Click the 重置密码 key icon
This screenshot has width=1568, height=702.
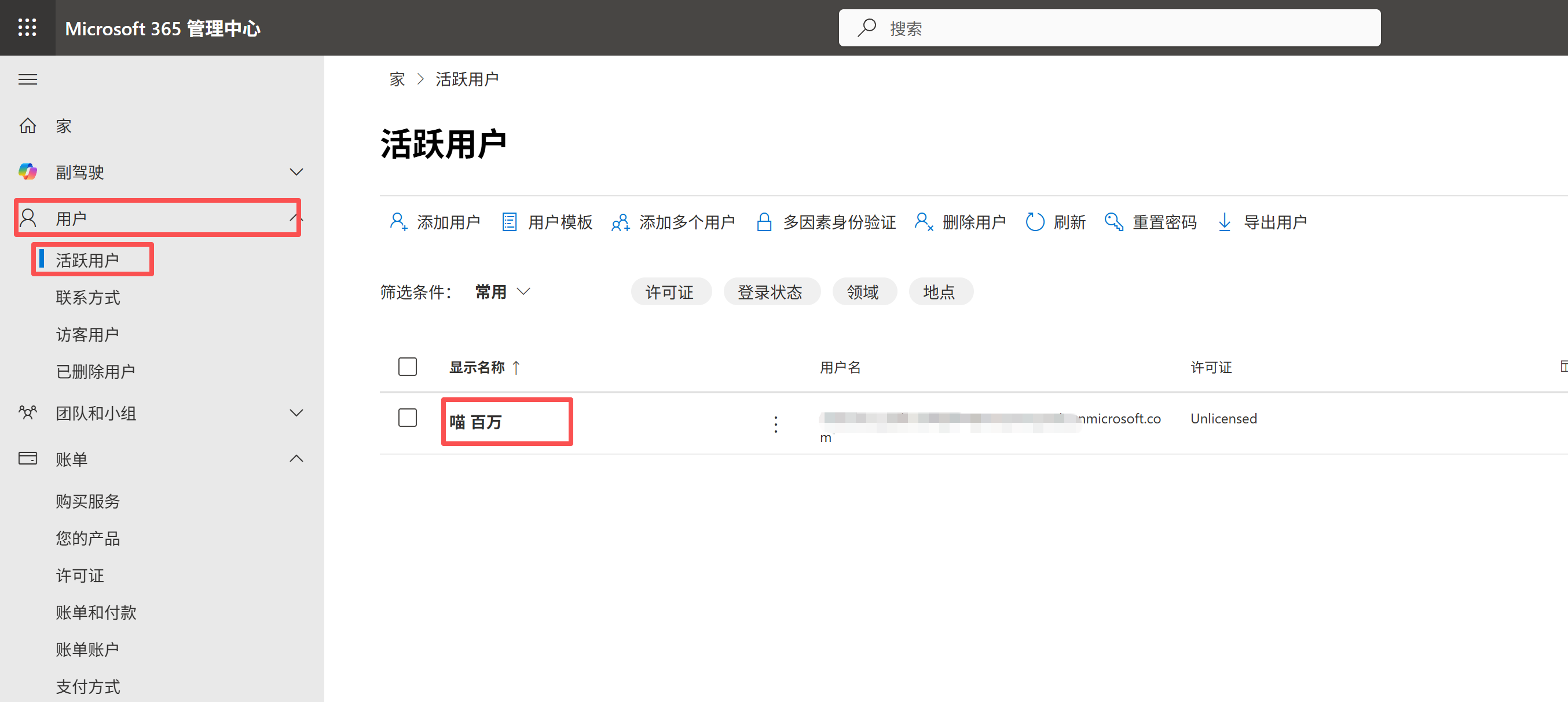pyautogui.click(x=1113, y=222)
